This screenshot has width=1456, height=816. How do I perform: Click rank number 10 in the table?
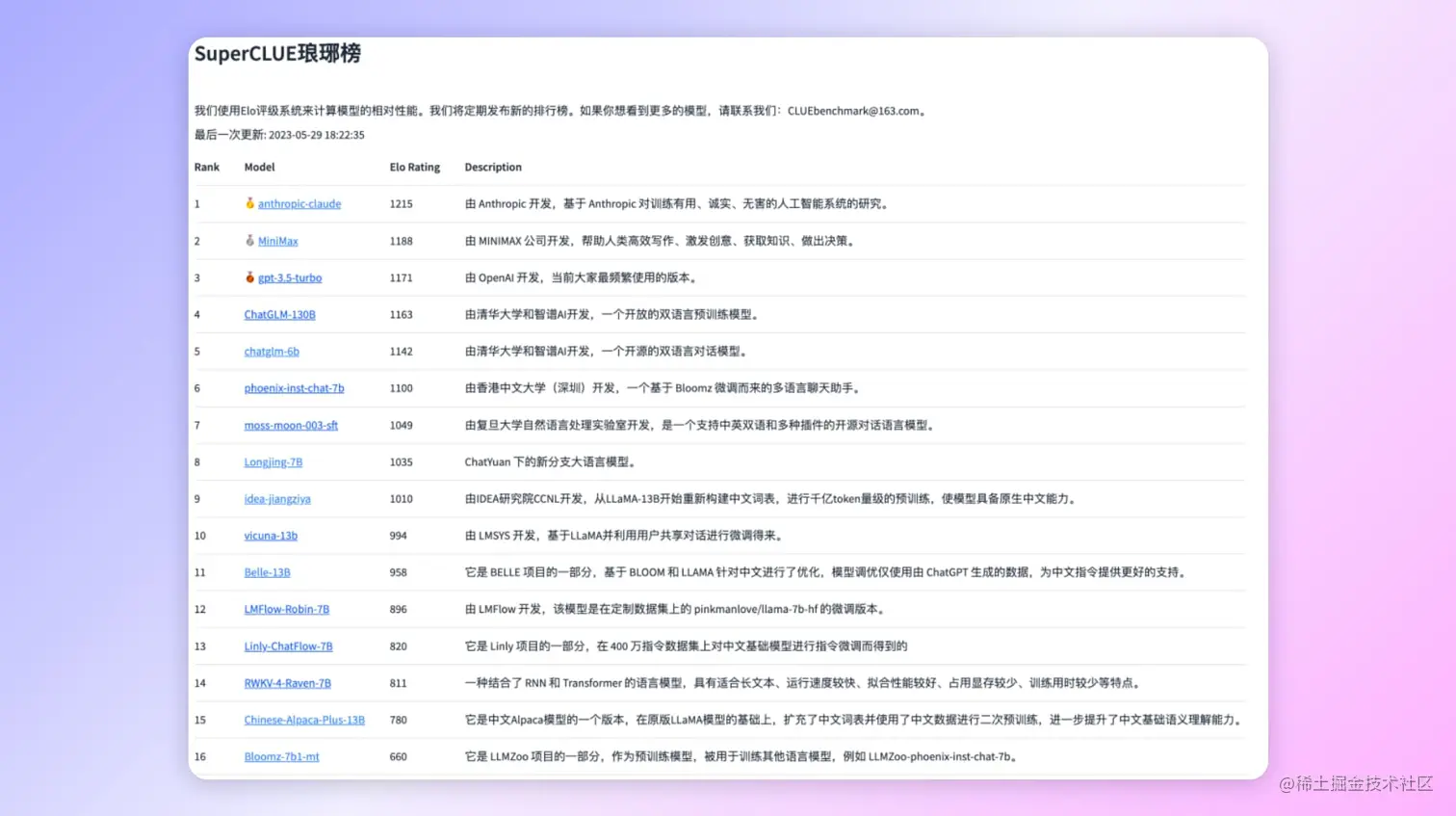coord(200,536)
